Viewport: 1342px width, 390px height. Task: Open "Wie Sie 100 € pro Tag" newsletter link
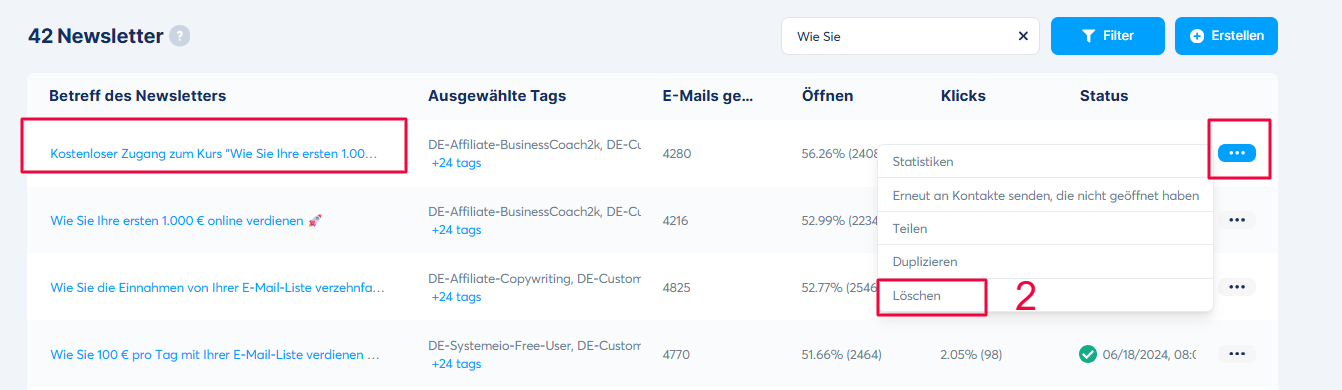(x=215, y=355)
